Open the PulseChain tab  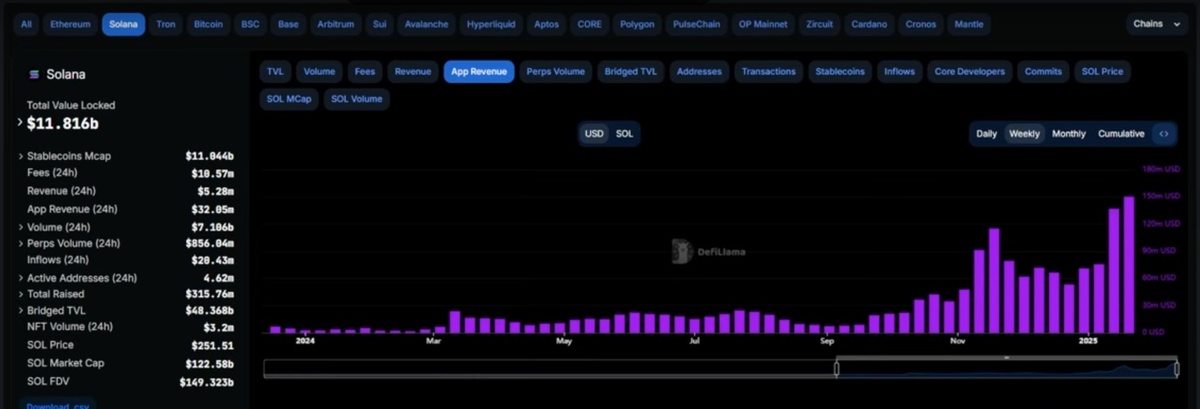(x=698, y=24)
